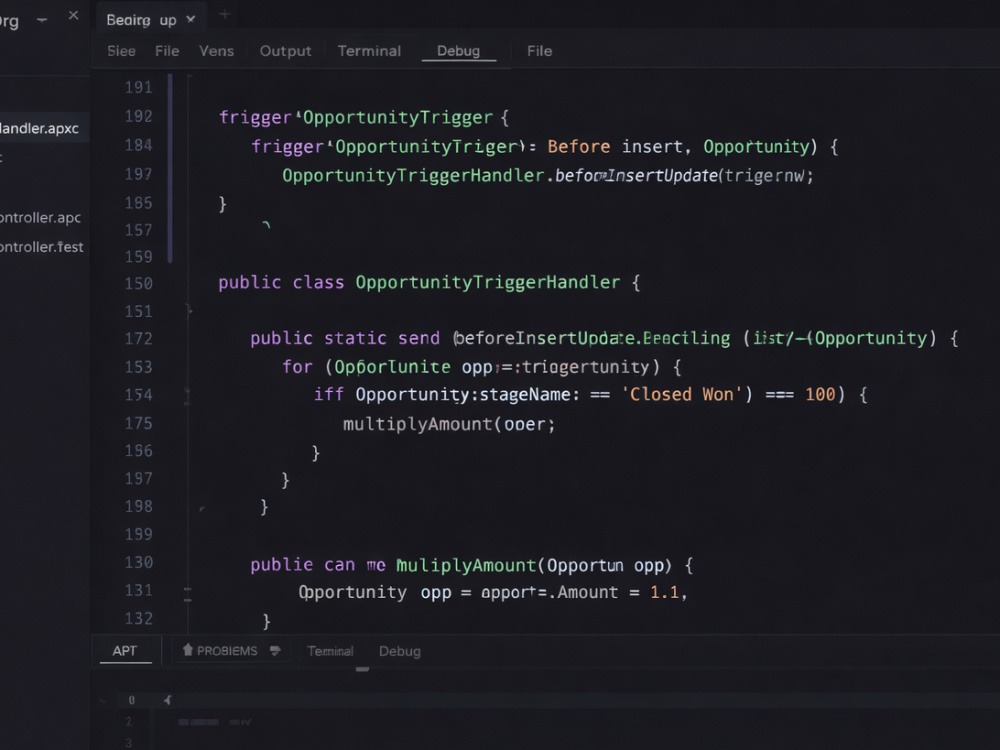Click the scroll indicator bar beside the gutter
The height and width of the screenshot is (750, 1000).
tap(170, 168)
